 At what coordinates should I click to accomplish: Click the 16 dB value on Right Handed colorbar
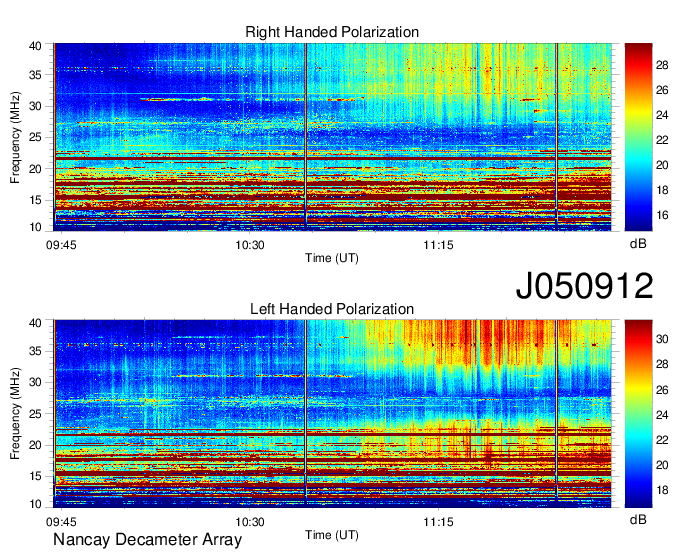(x=662, y=215)
